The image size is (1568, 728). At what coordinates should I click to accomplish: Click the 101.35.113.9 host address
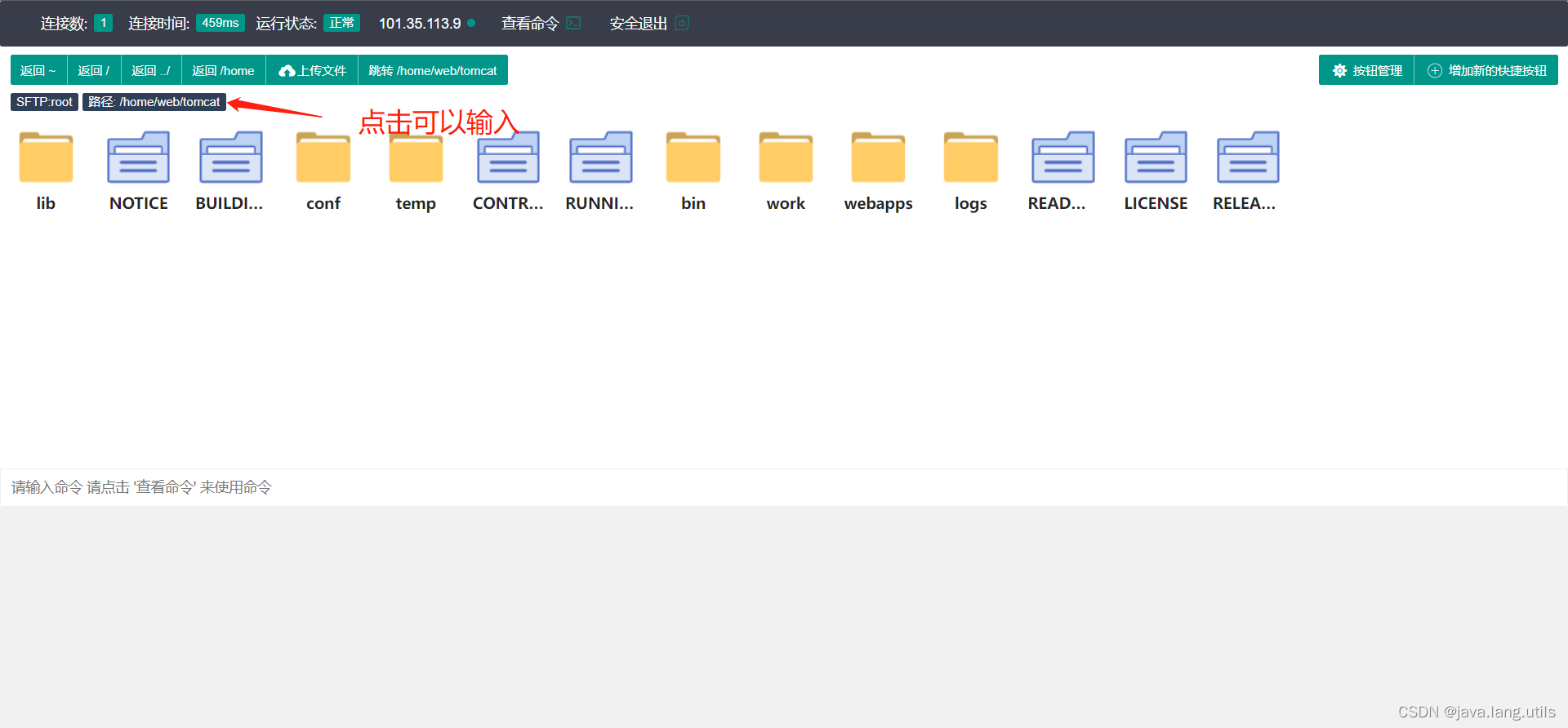pos(420,23)
